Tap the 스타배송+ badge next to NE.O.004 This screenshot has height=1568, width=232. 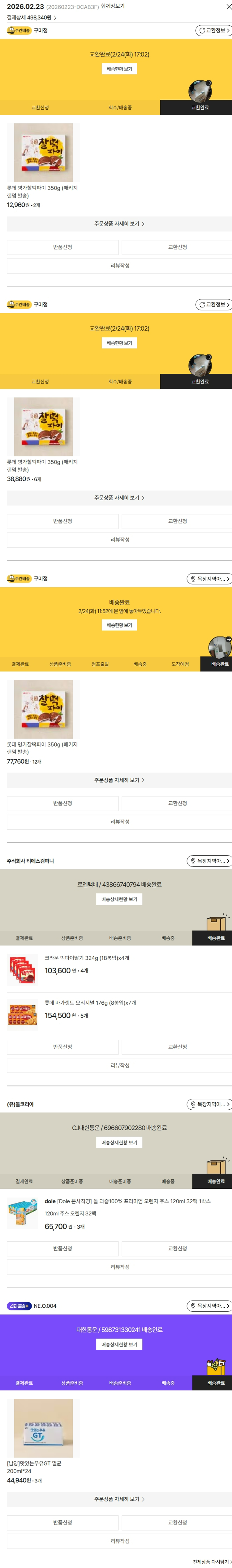click(19, 1306)
